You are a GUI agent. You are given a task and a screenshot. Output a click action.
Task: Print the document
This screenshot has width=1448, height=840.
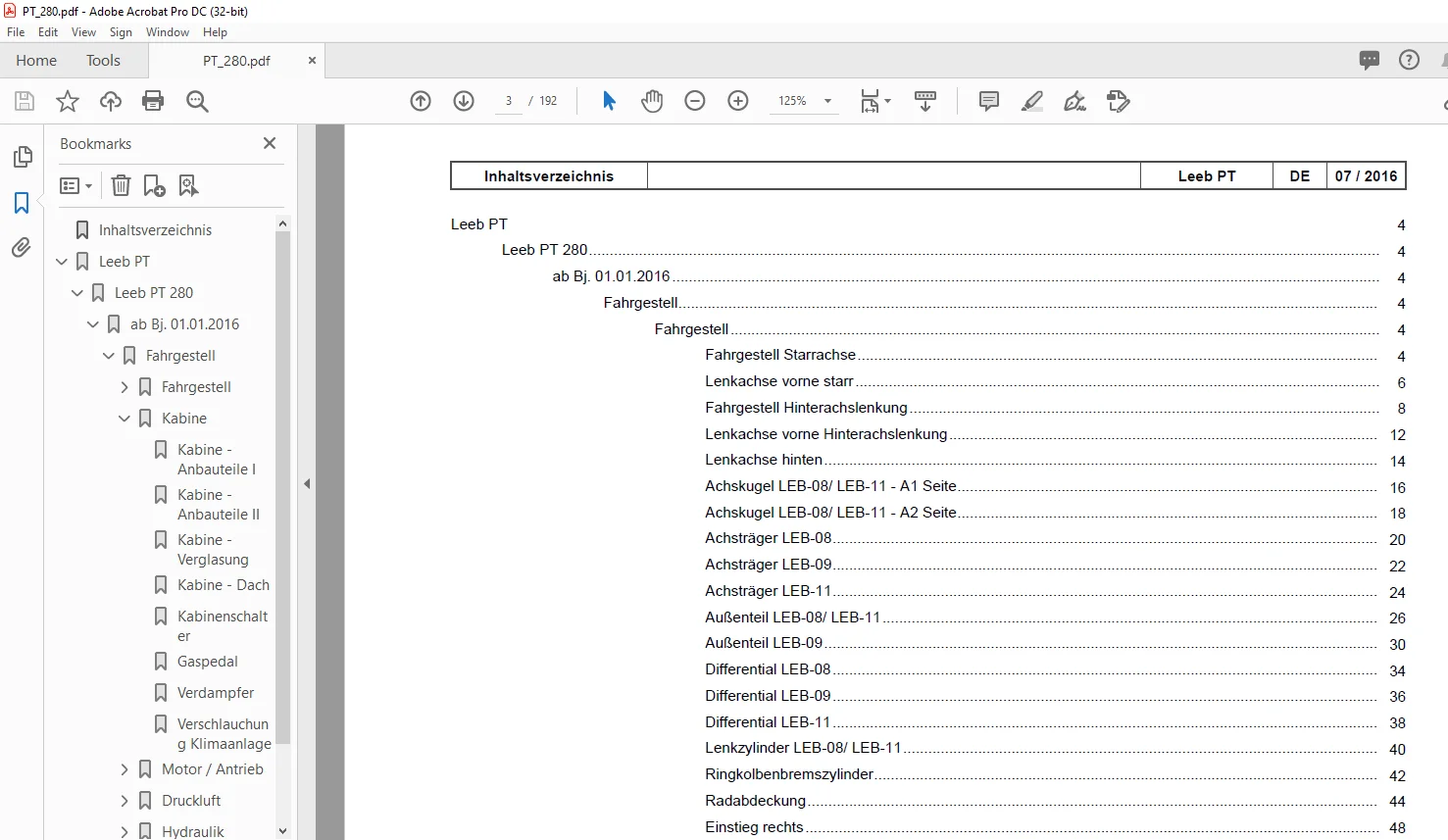point(153,101)
